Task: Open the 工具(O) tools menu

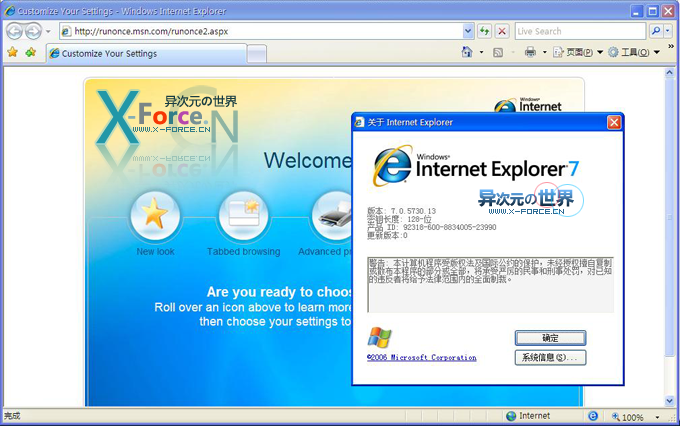Action: [634, 52]
